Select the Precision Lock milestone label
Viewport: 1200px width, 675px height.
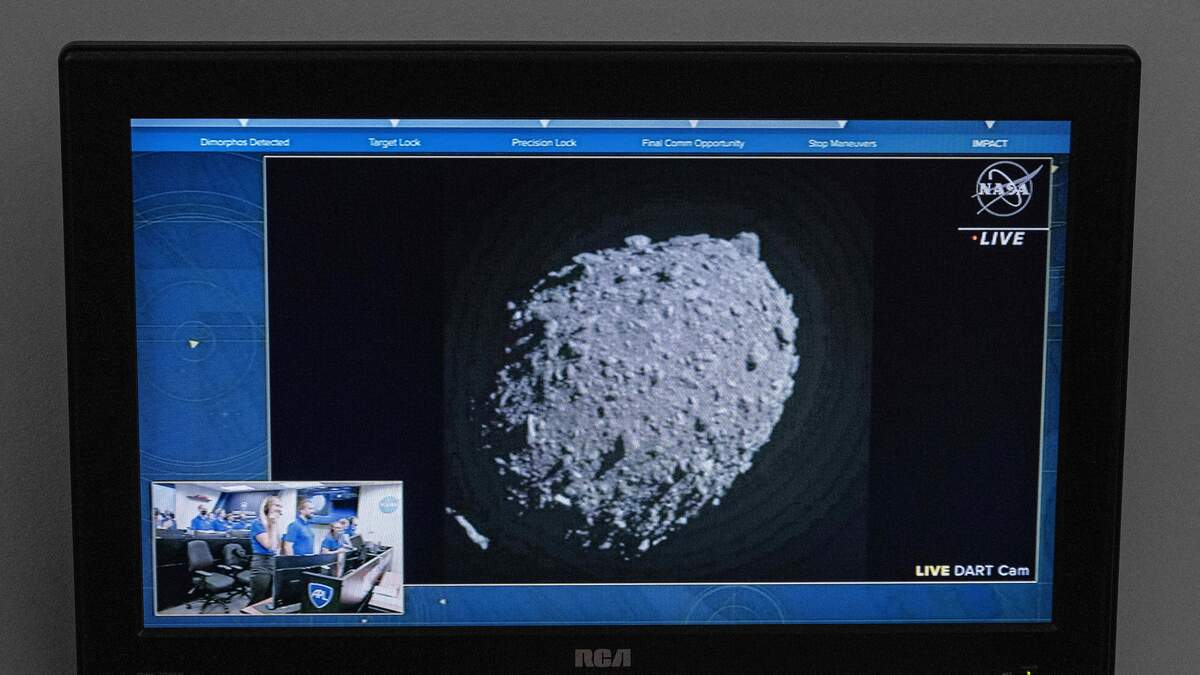[544, 143]
